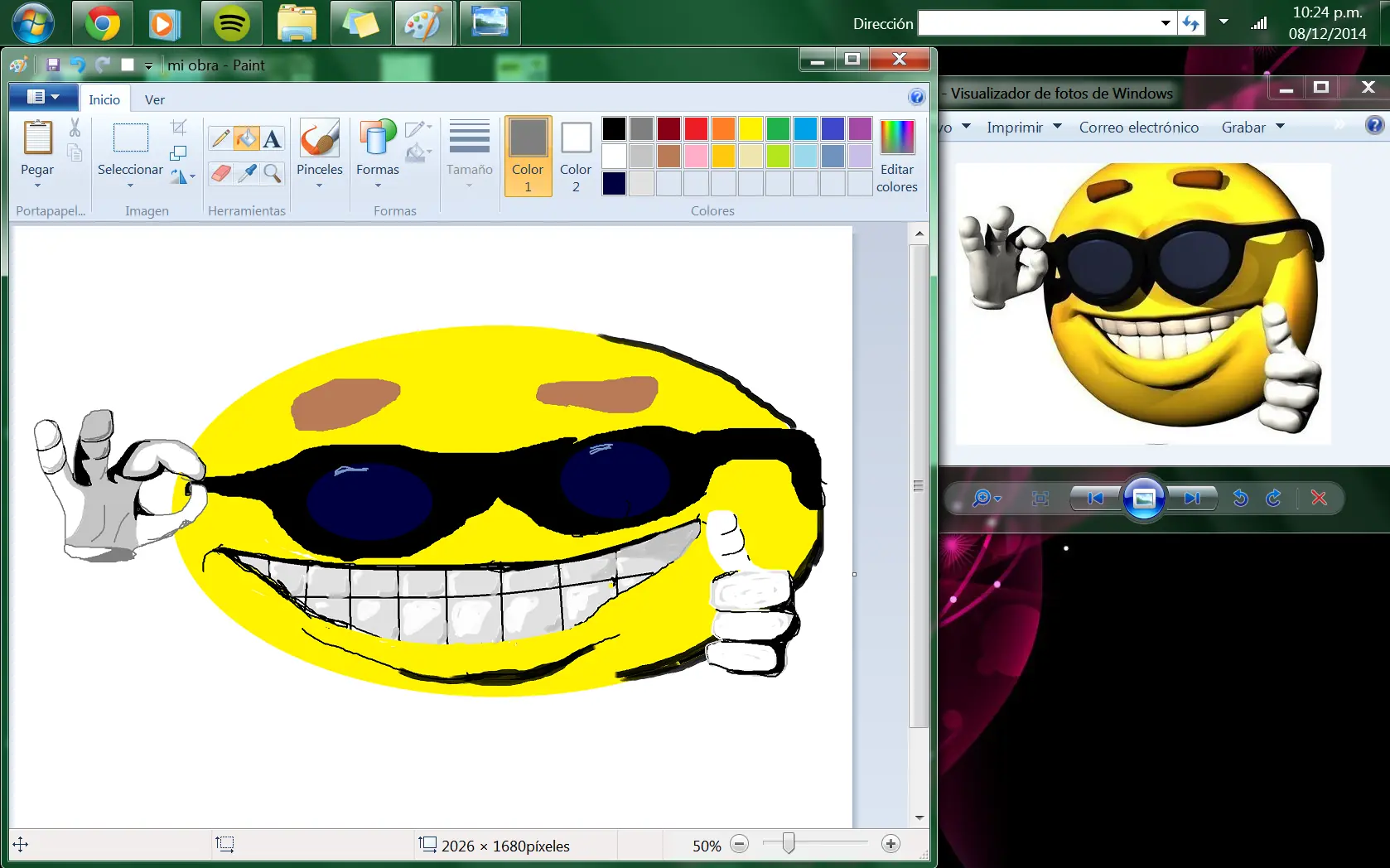Delete the photo with red X icon

[x=1319, y=498]
